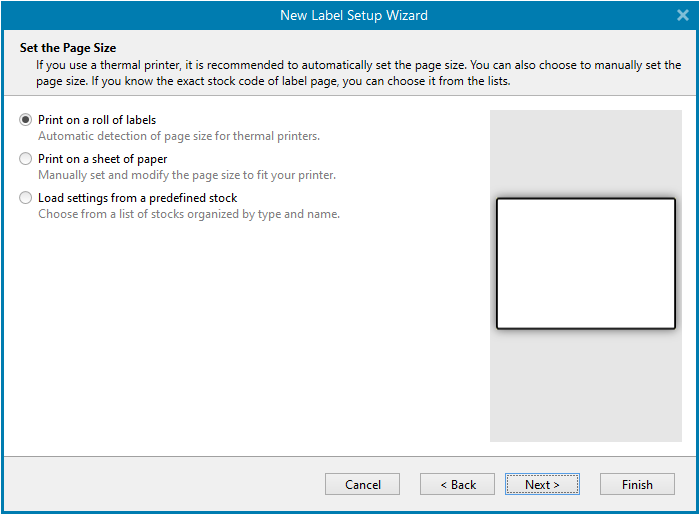Click 'Manually set and modify the page size' description
699x514 pixels.
point(186,175)
